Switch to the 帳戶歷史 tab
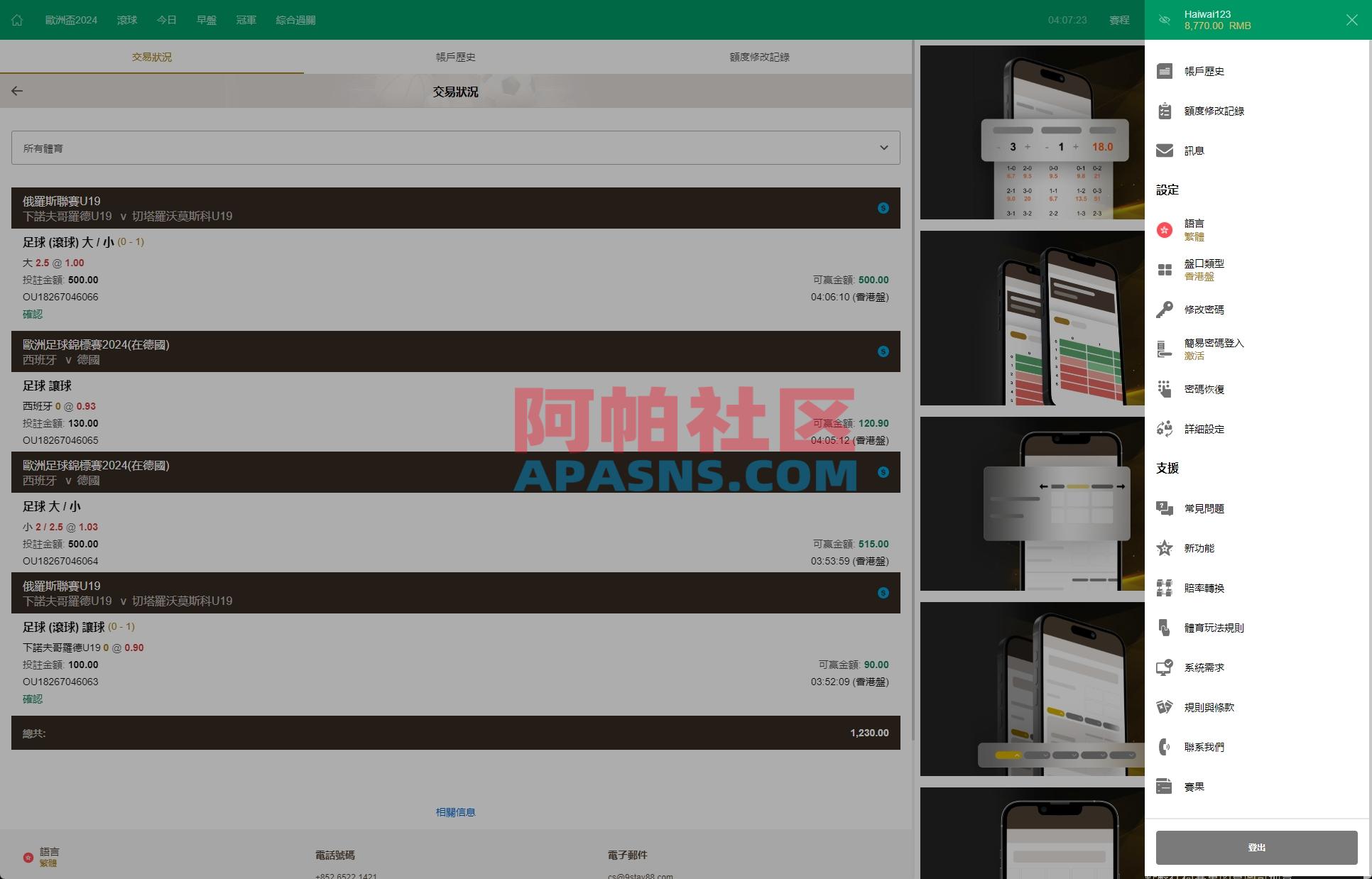Screen dimensions: 1372x879 tap(455, 57)
